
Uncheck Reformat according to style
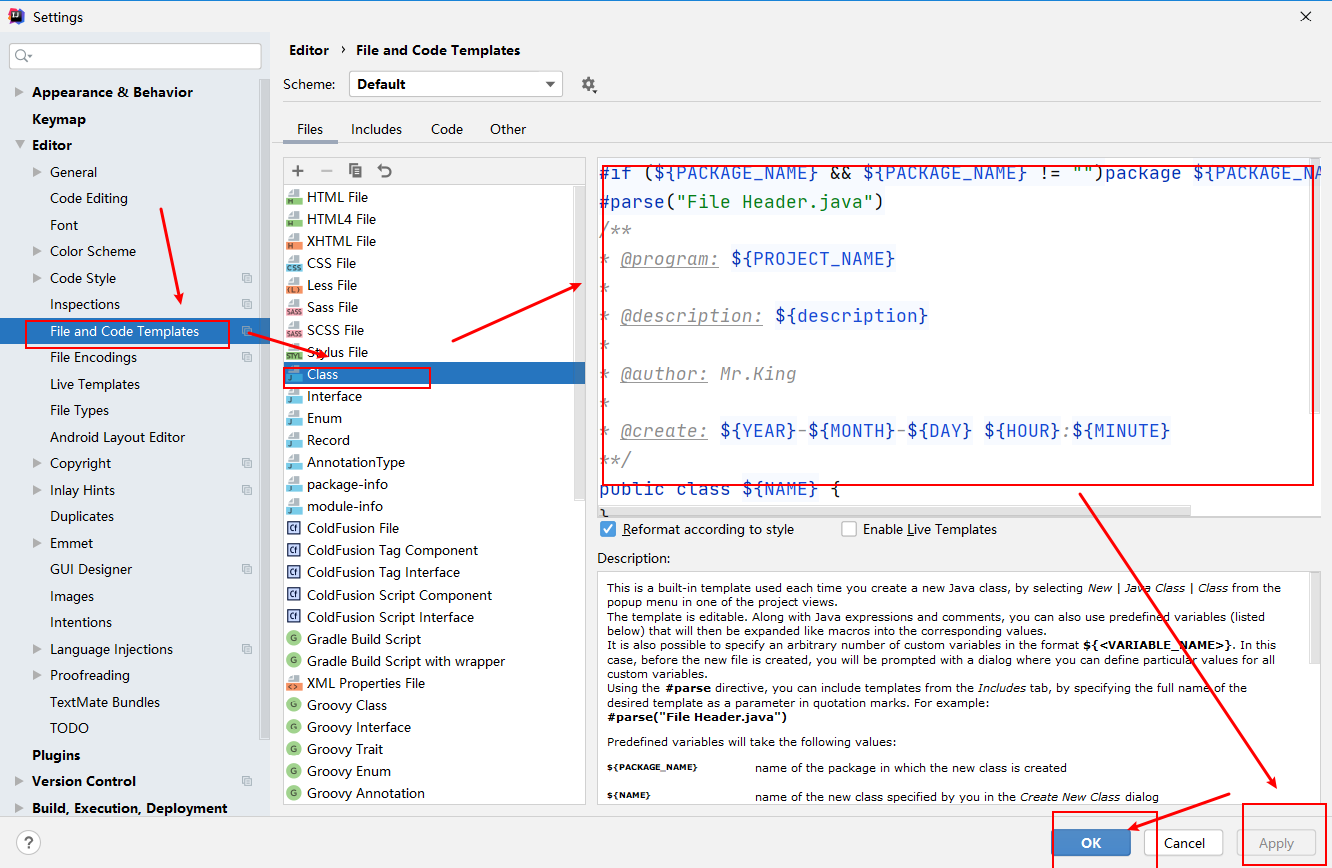tap(608, 529)
